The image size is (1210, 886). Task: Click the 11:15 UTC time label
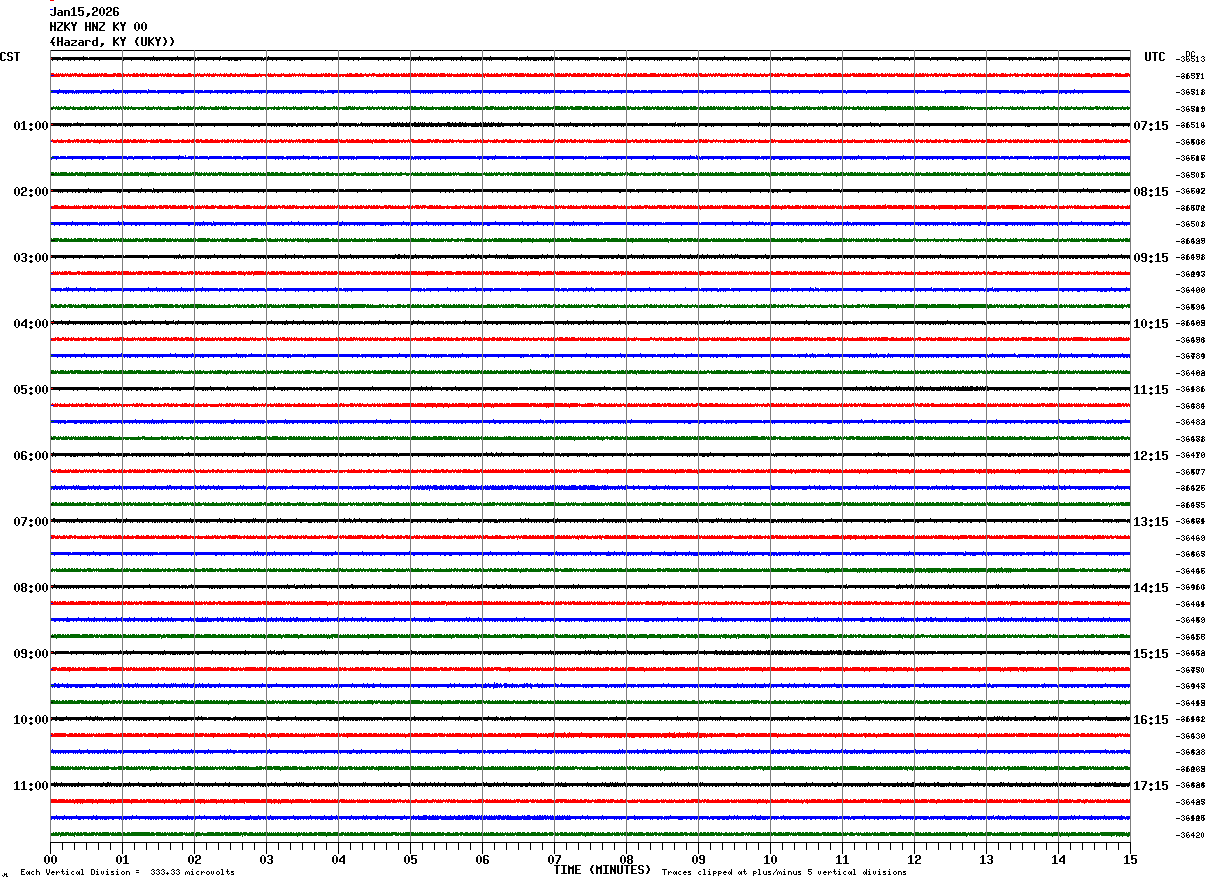pos(1151,390)
